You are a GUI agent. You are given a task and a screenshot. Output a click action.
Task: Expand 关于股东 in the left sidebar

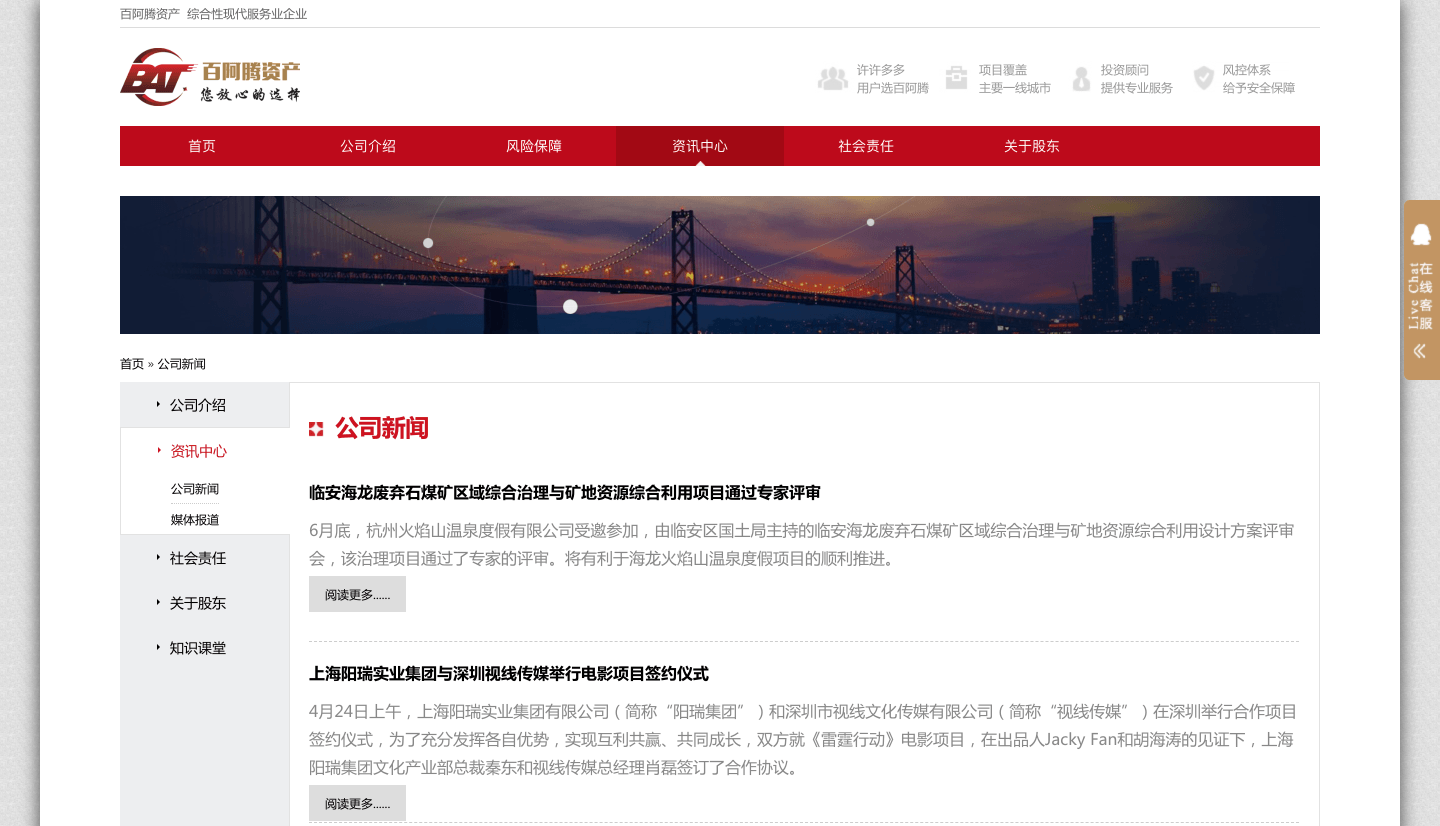(x=198, y=603)
